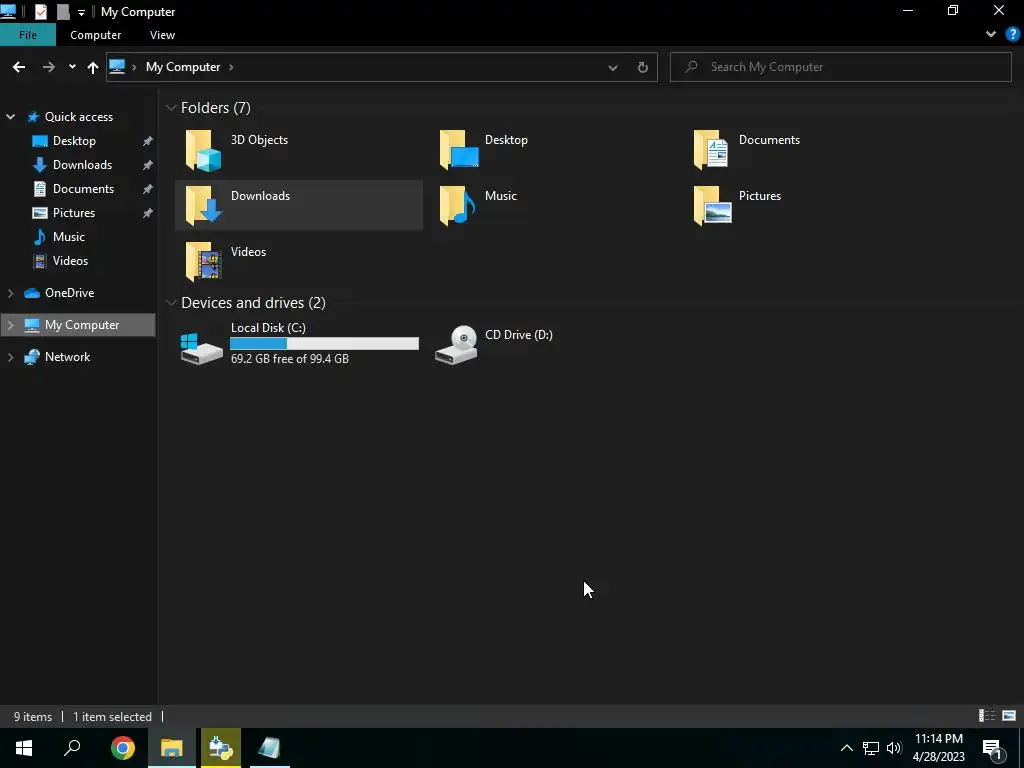Open the Documents folder in Folders group

(712, 150)
